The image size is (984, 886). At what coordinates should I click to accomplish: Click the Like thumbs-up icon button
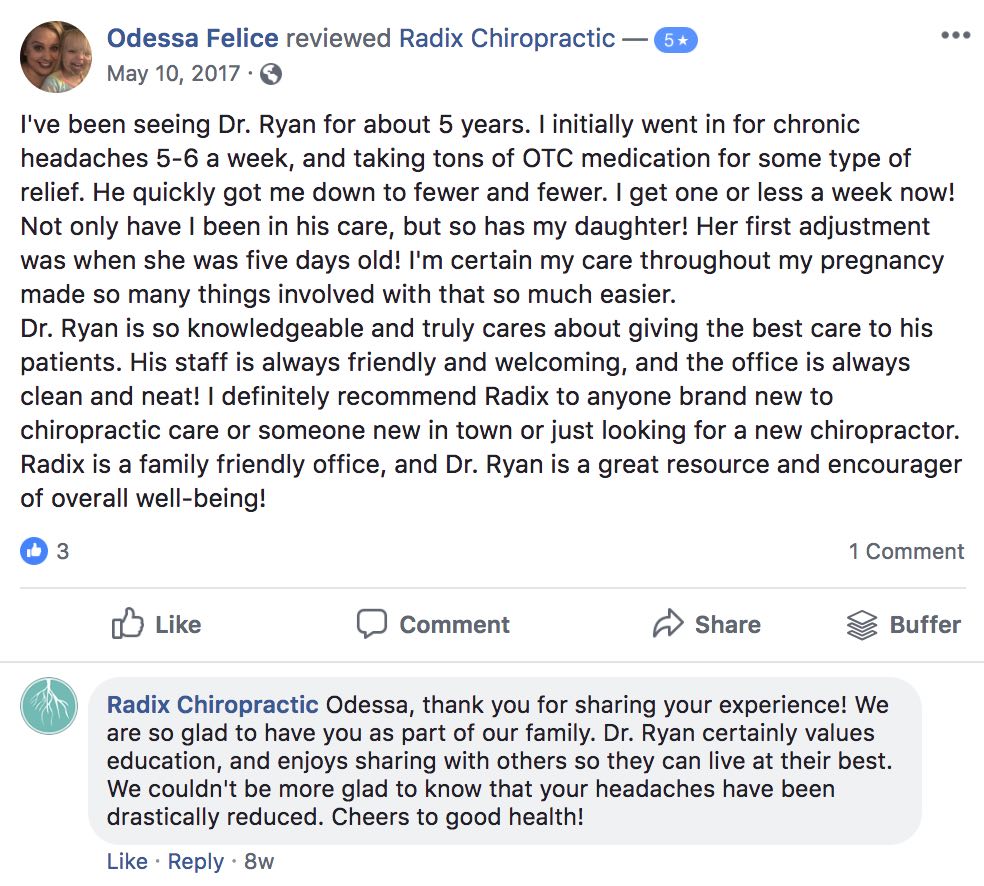[x=128, y=625]
